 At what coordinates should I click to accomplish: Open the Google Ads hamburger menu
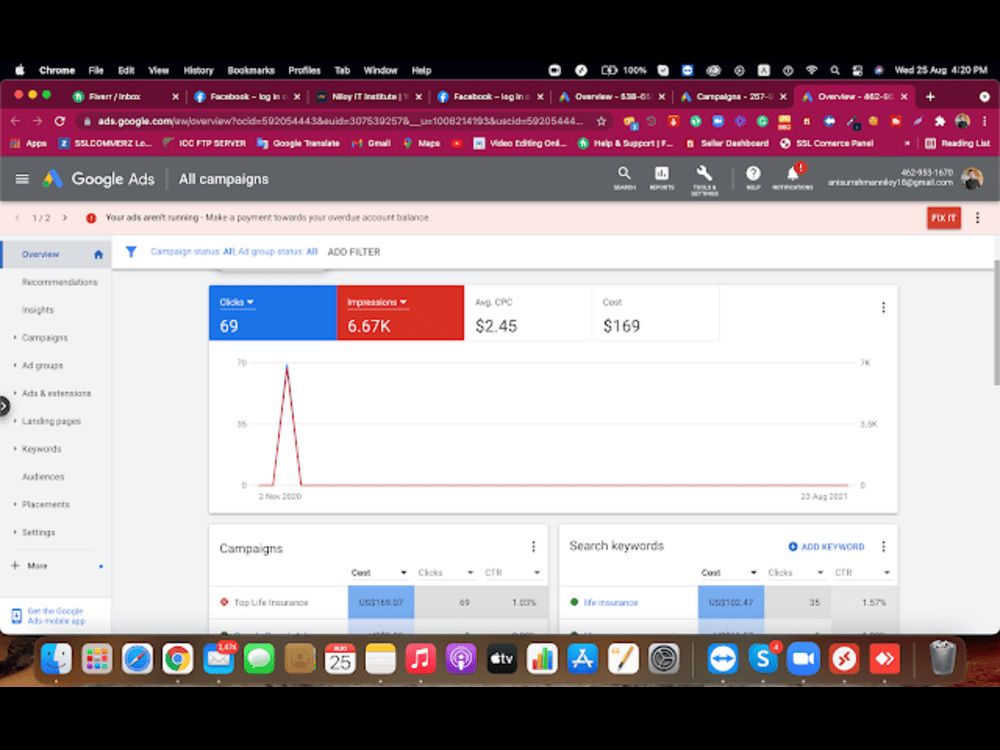tap(22, 179)
